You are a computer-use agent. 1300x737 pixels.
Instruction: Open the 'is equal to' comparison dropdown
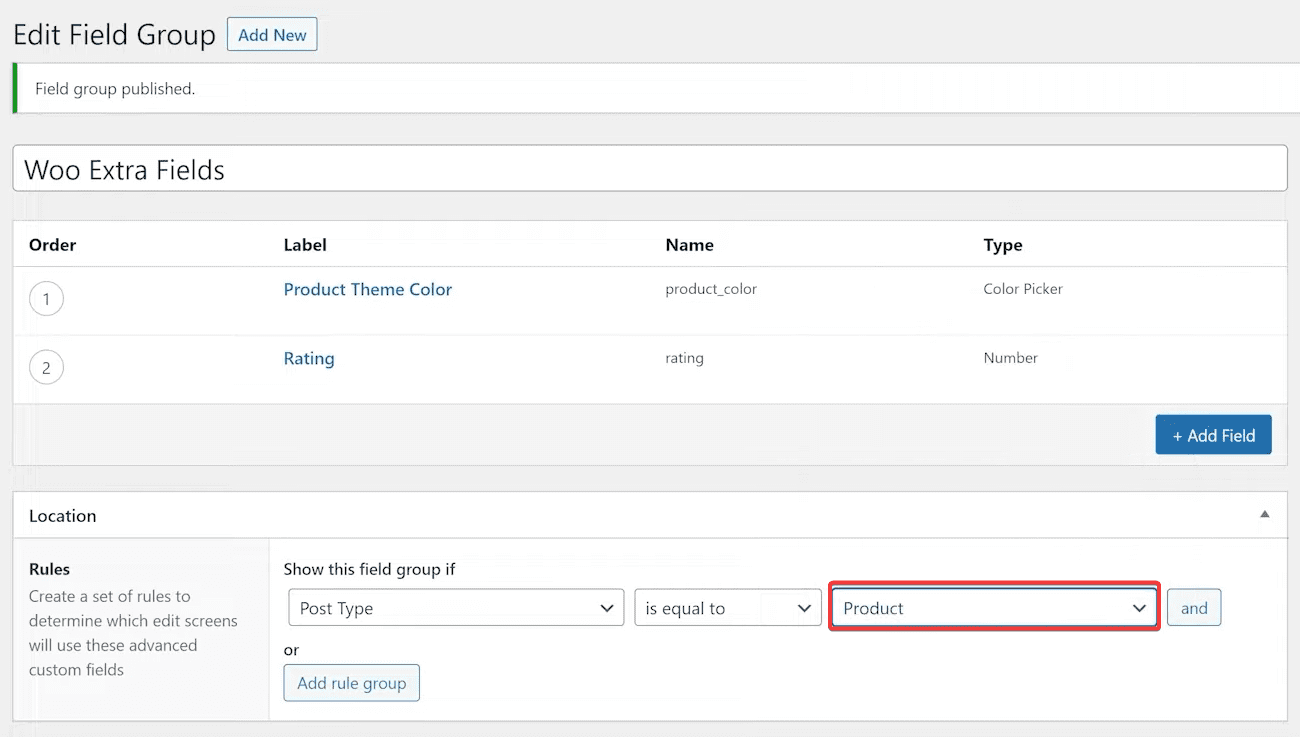point(727,607)
